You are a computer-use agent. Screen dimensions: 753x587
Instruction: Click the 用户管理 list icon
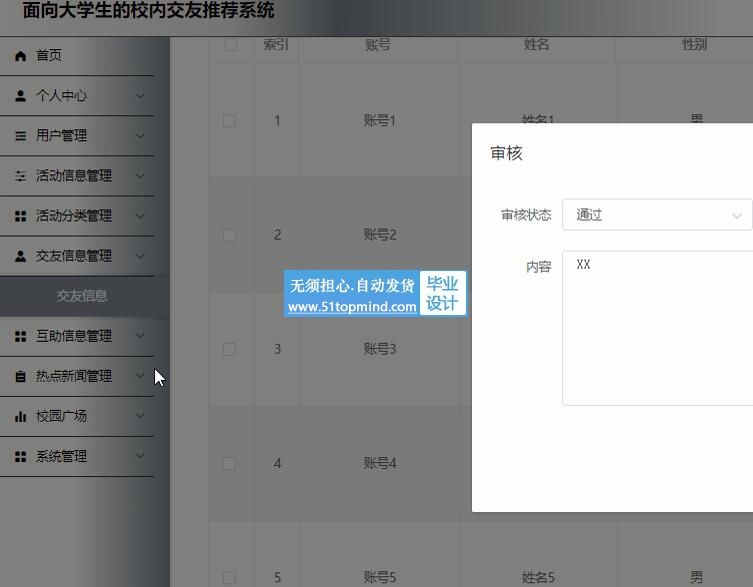click(20, 136)
